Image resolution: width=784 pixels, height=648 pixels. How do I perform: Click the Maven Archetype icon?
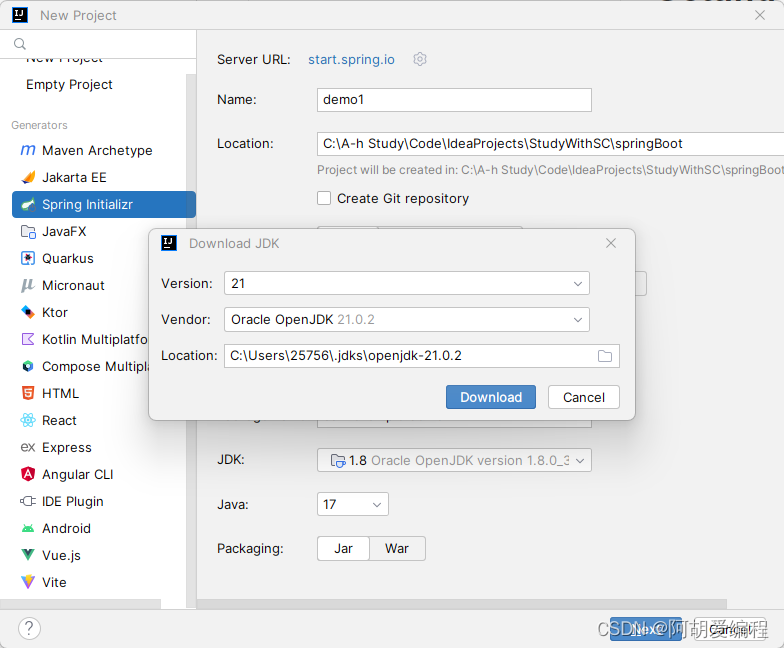pyautogui.click(x=28, y=150)
